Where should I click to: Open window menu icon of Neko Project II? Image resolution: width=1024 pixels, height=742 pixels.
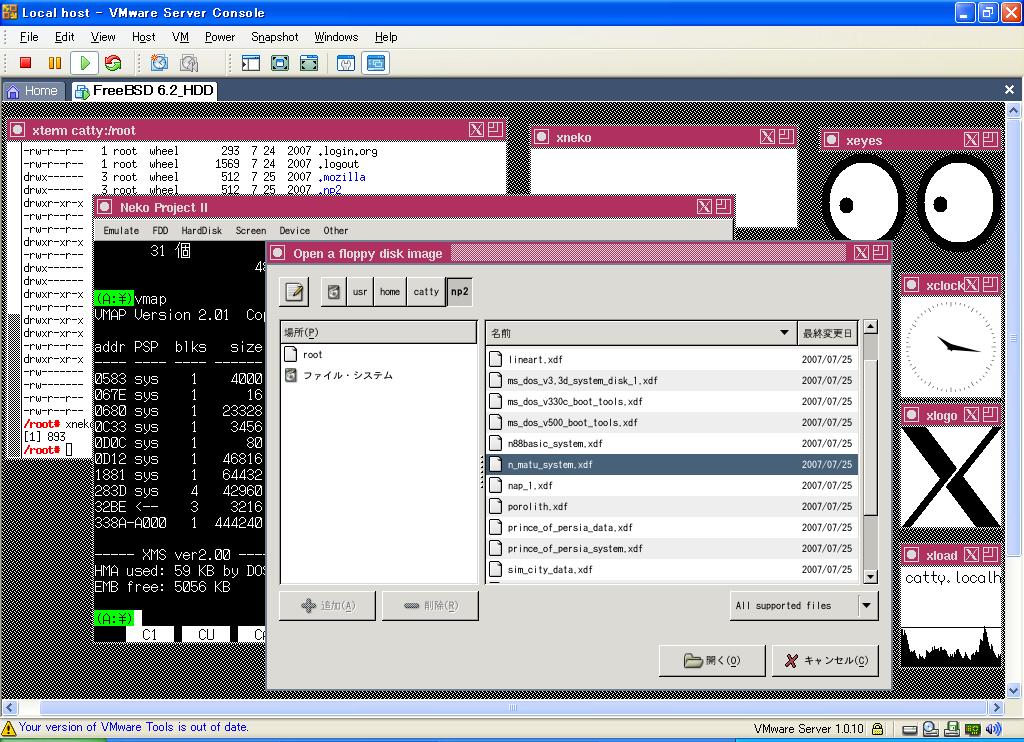pos(104,207)
